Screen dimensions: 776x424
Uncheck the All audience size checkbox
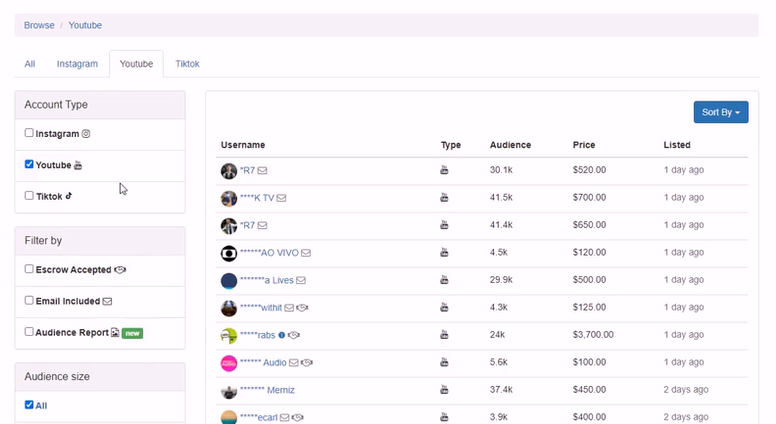coord(29,405)
